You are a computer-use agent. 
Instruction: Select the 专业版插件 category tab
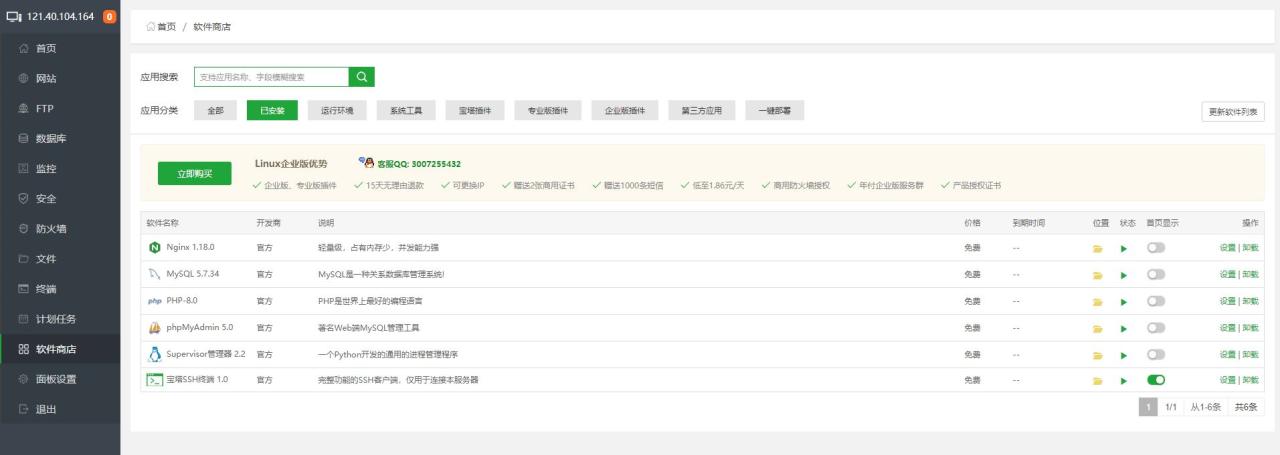[548, 111]
